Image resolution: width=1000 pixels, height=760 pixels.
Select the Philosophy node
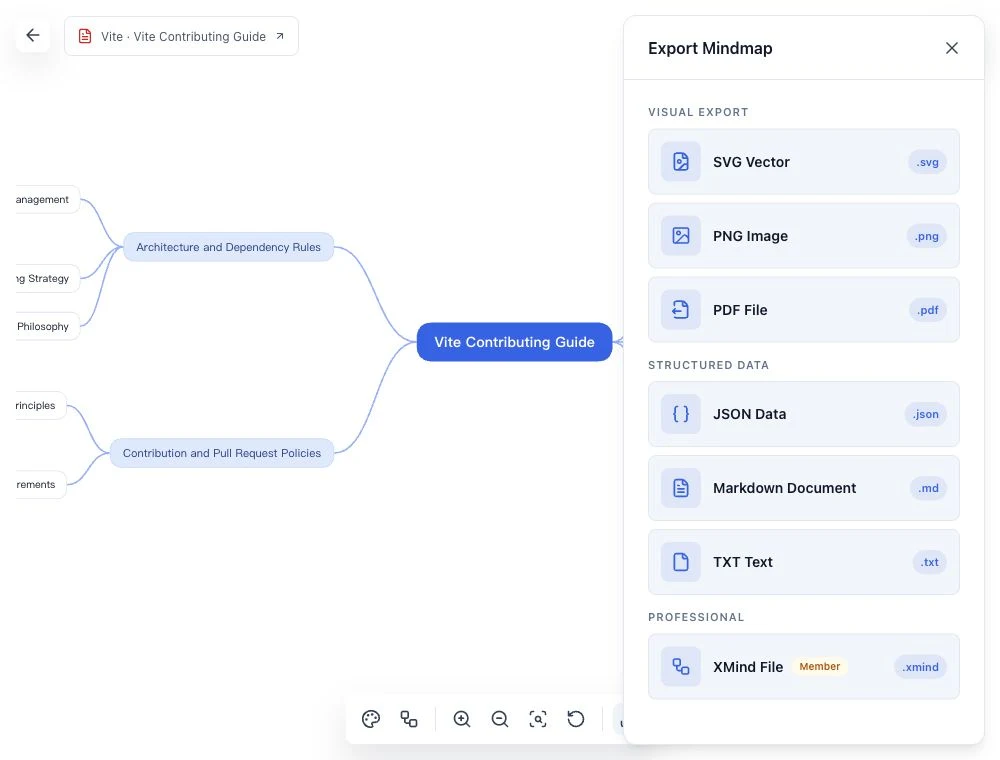click(46, 326)
